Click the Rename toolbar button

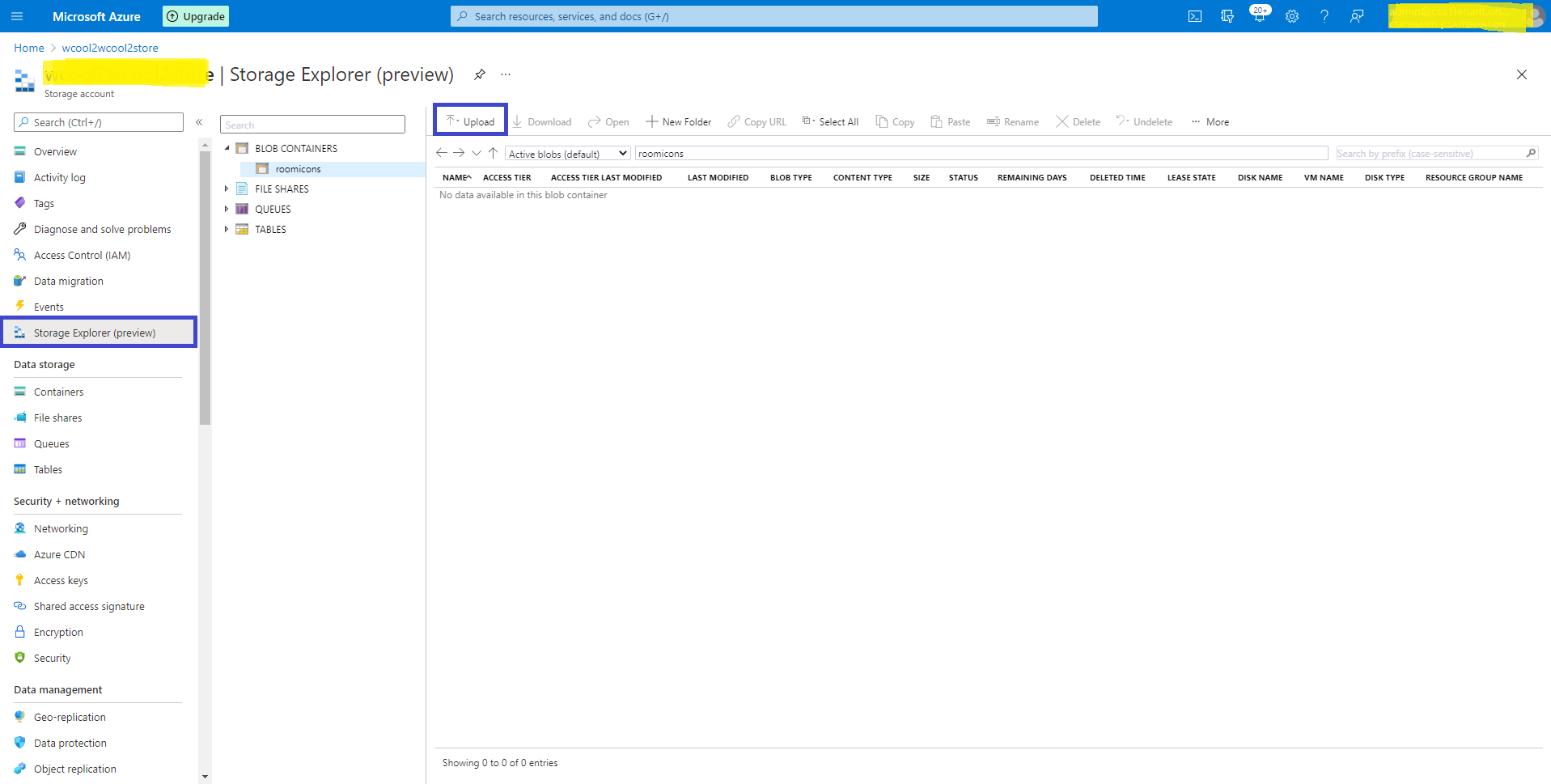1013,122
